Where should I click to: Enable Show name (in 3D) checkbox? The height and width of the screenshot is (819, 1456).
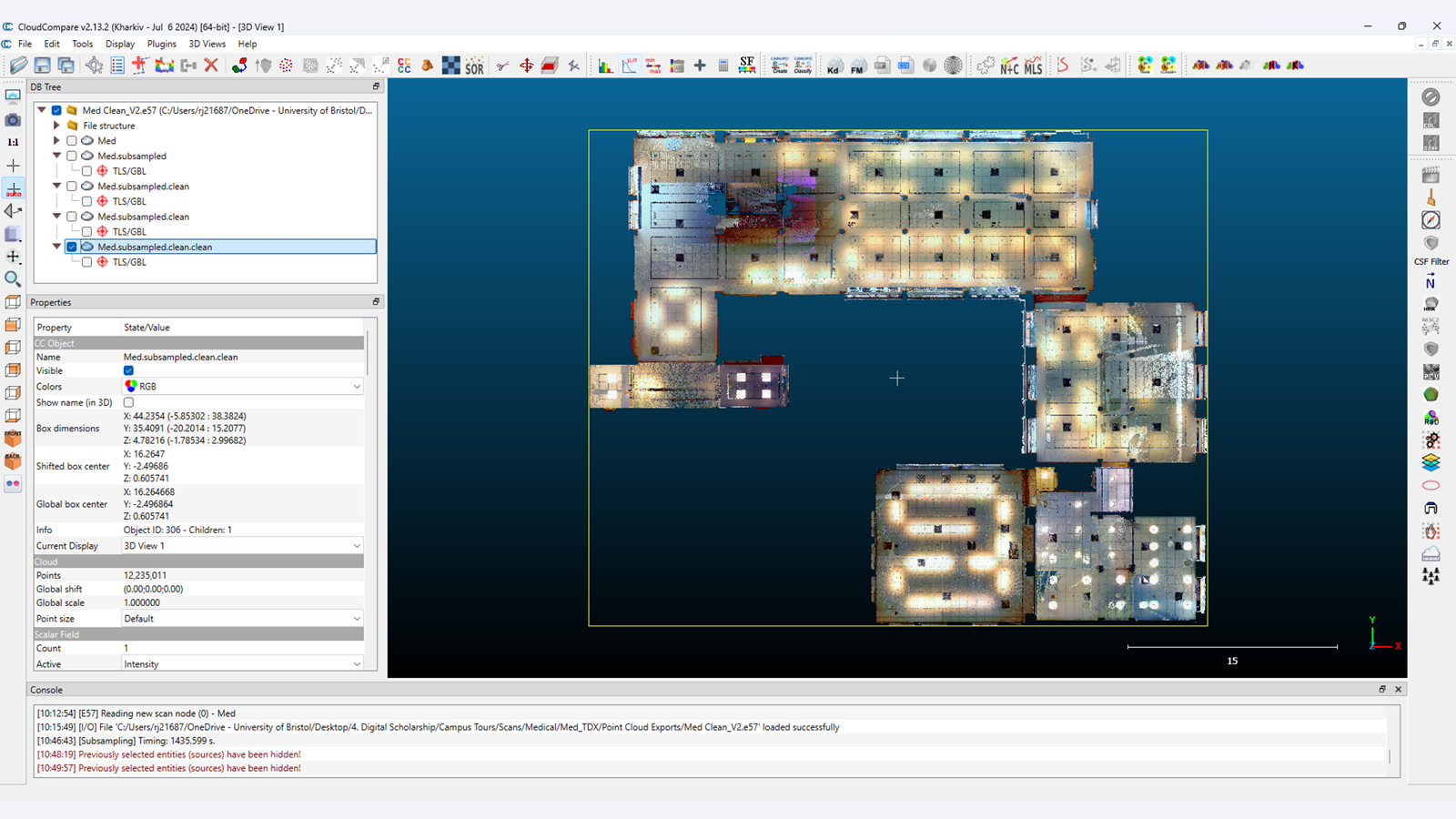click(x=128, y=402)
